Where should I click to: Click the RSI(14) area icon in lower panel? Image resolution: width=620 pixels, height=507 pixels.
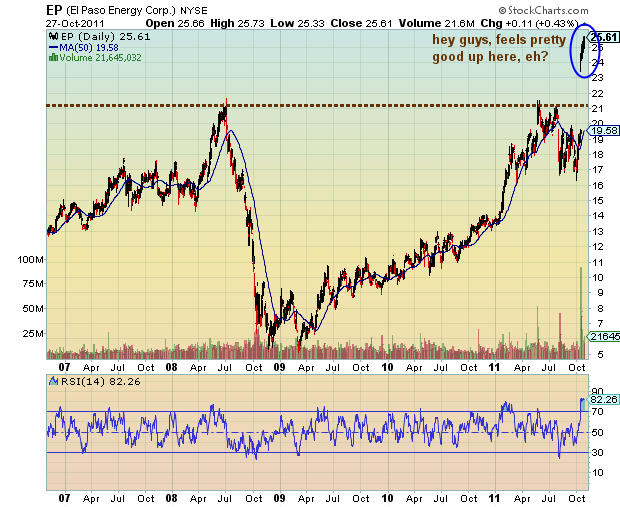click(53, 381)
